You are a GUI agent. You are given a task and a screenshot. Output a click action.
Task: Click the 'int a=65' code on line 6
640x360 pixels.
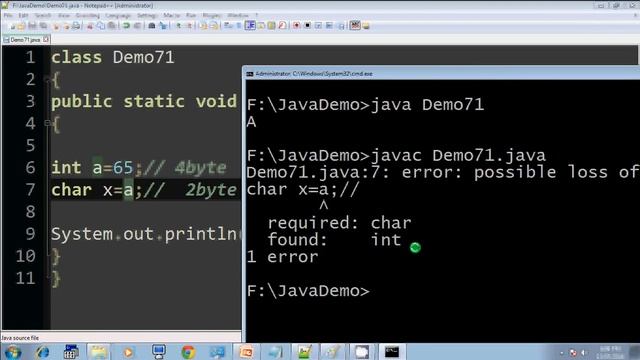(92, 168)
